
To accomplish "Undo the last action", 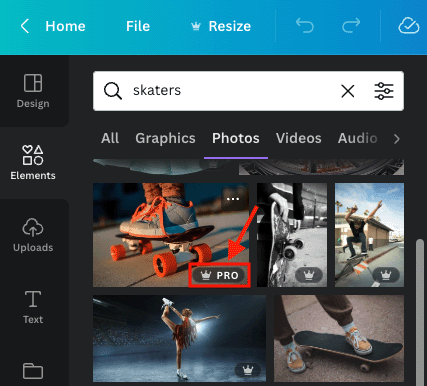I will tap(305, 26).
